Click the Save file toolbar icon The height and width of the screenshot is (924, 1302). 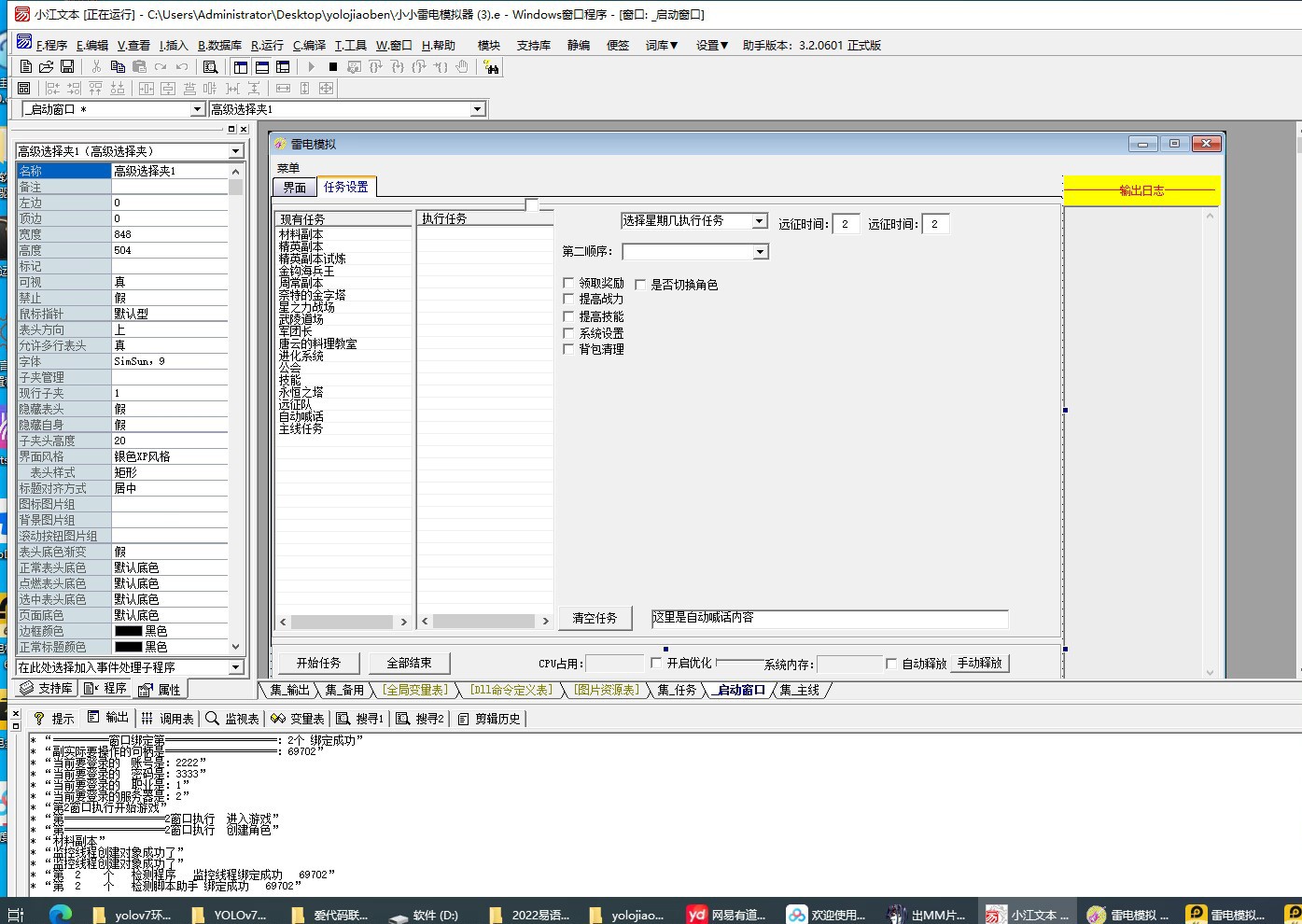pyautogui.click(x=67, y=66)
